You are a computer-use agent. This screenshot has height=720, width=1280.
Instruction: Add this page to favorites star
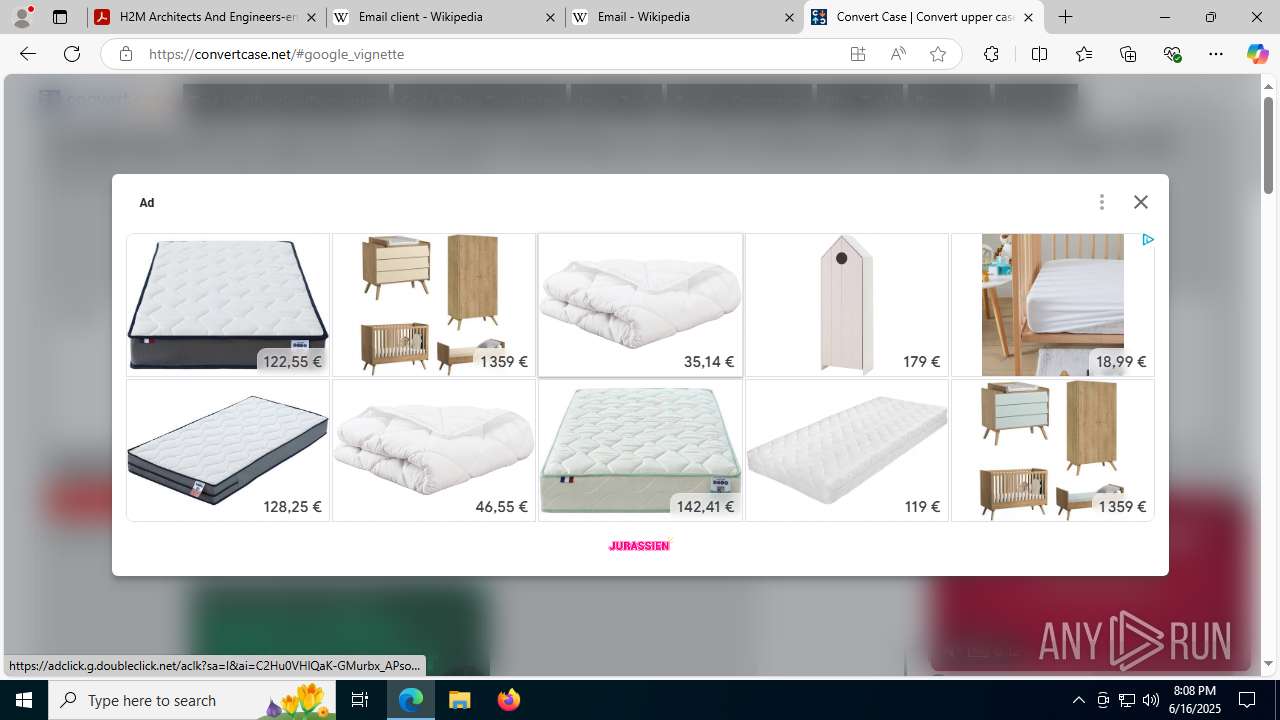pos(938,54)
